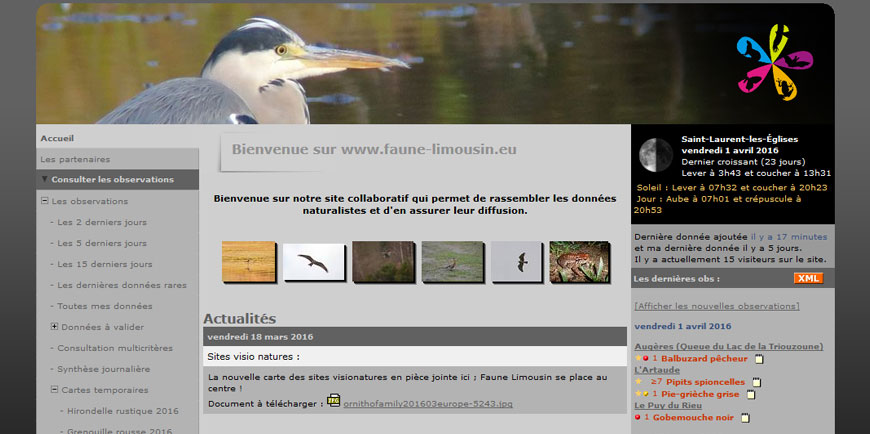The width and height of the screenshot is (870, 434).
Task: Open the note icon next to Gobemouche noir
Action: pyautogui.click(x=745, y=418)
